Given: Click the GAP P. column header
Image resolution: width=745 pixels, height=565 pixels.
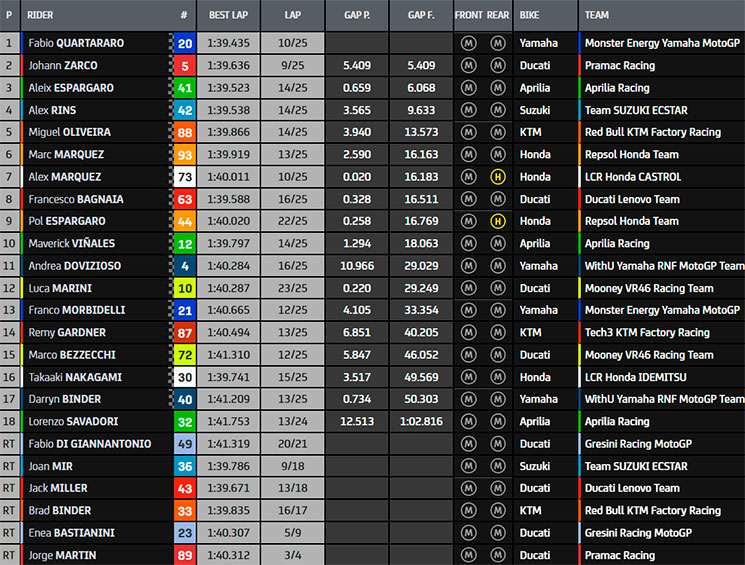Looking at the screenshot, I should (357, 15).
